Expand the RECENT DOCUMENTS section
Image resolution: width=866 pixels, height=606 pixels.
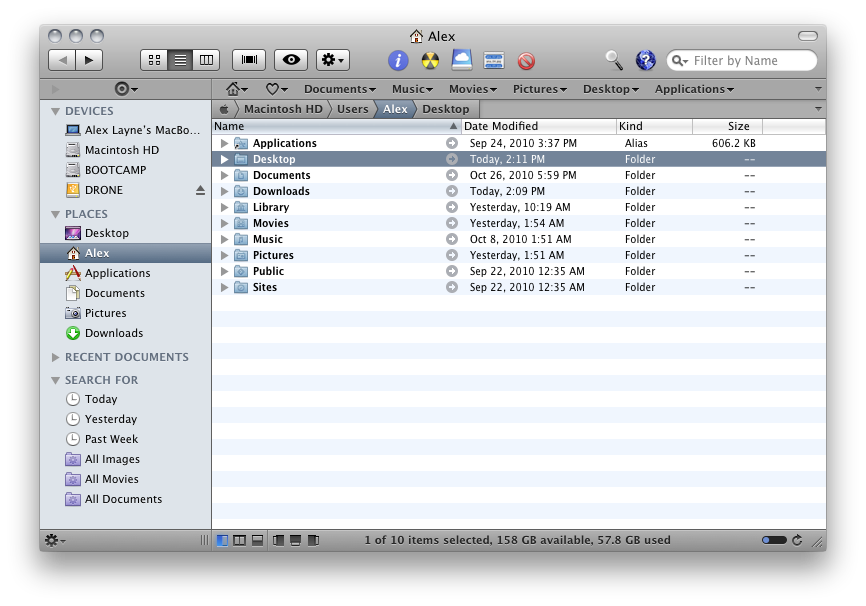pyautogui.click(x=55, y=357)
